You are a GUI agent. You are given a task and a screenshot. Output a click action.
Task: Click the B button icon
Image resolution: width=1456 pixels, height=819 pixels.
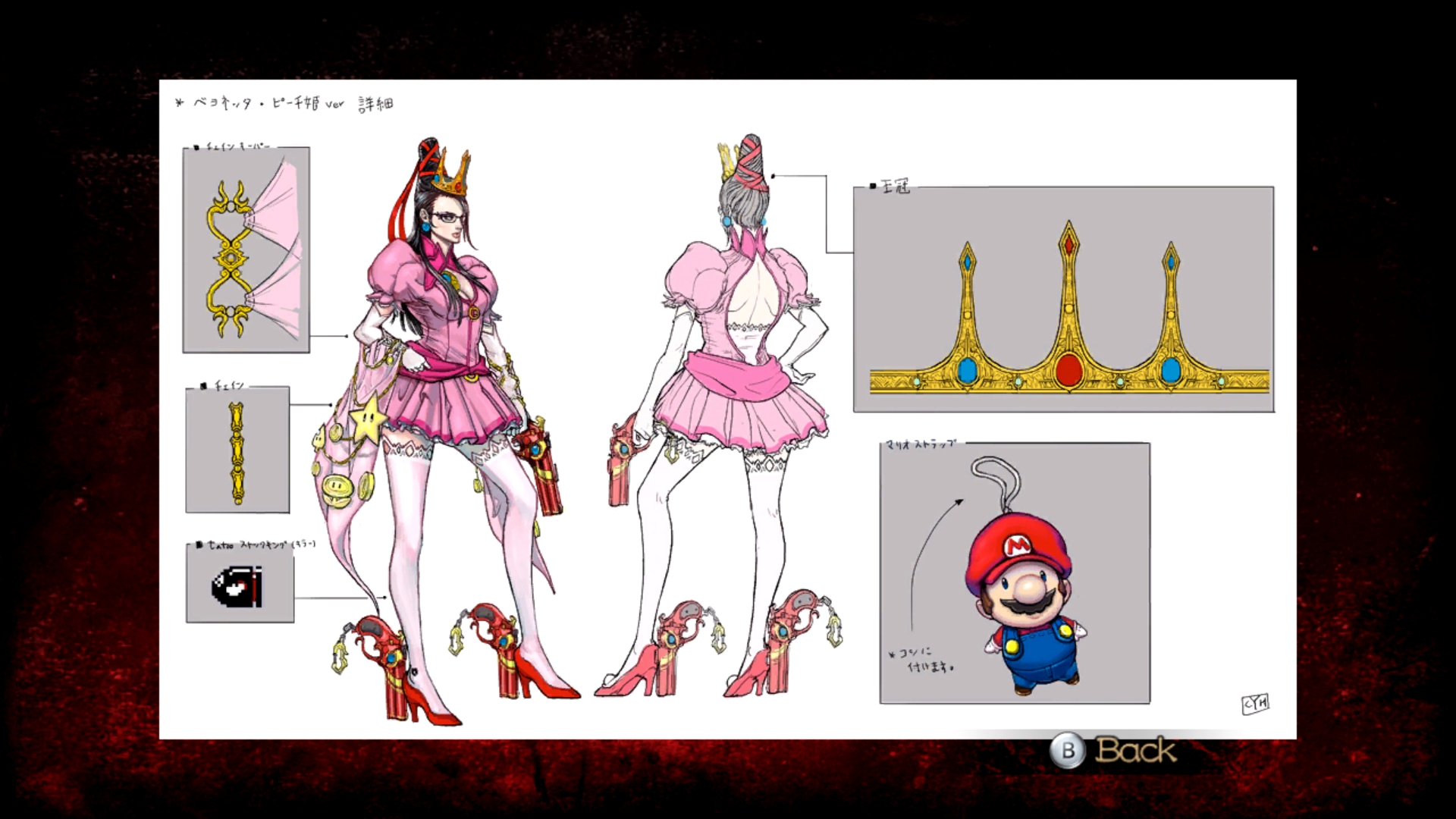tap(1068, 751)
